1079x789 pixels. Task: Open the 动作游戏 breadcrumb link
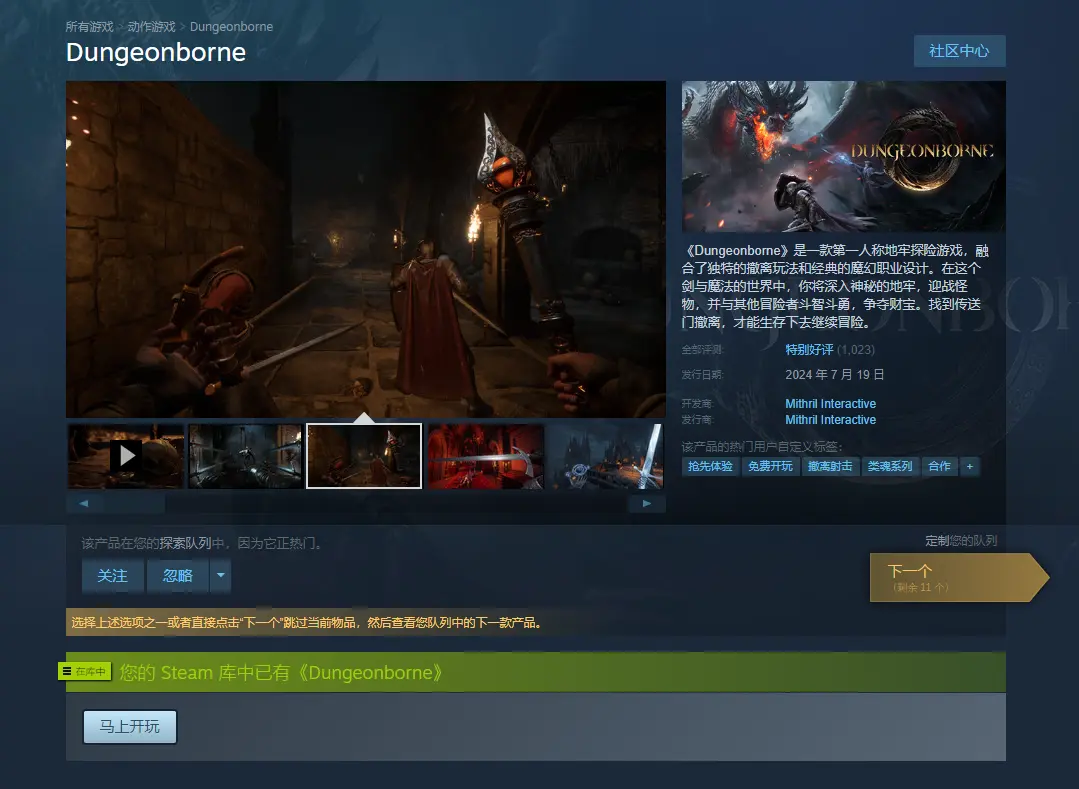coord(151,27)
